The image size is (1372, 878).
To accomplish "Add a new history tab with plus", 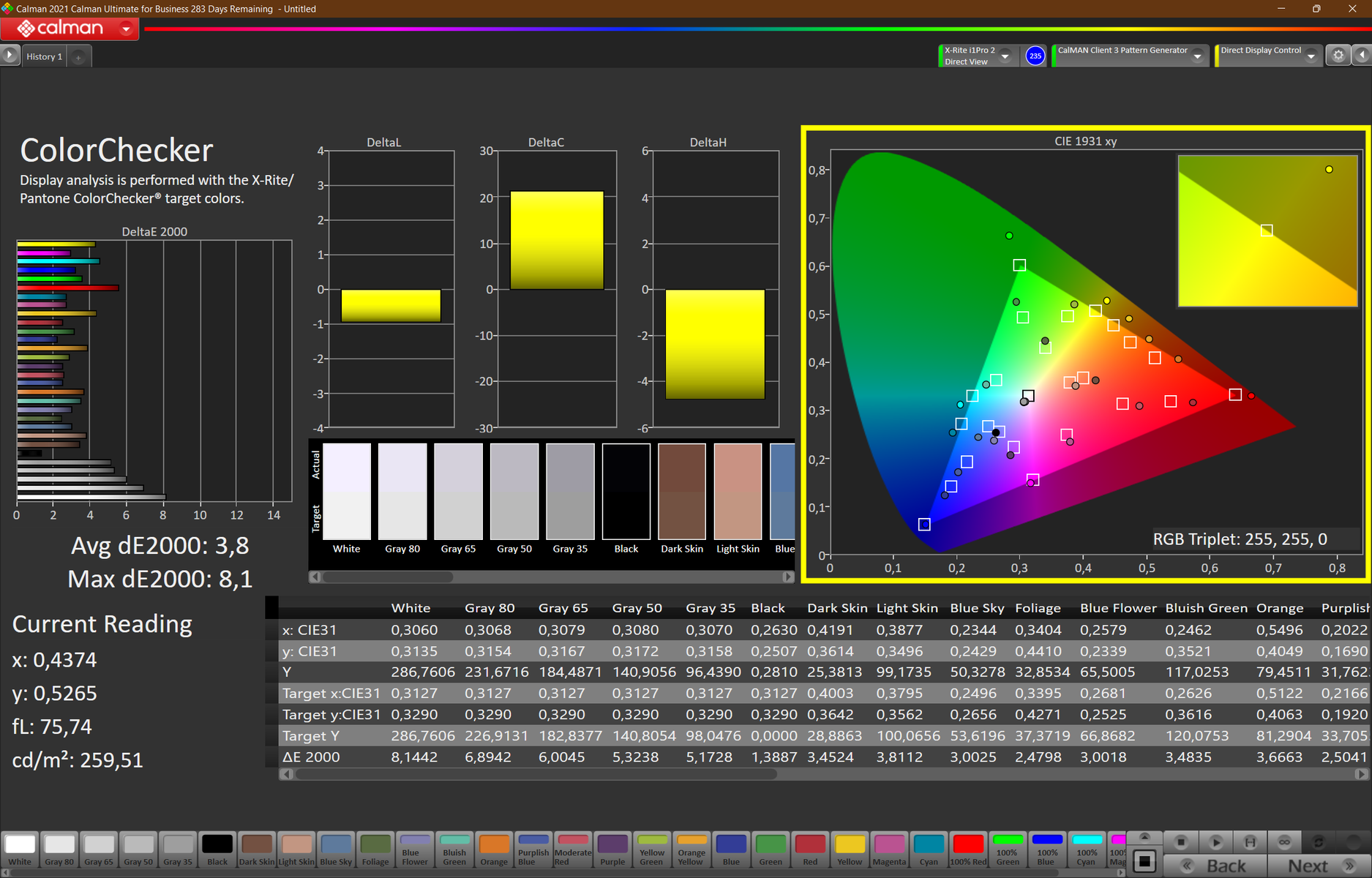I will click(78, 57).
